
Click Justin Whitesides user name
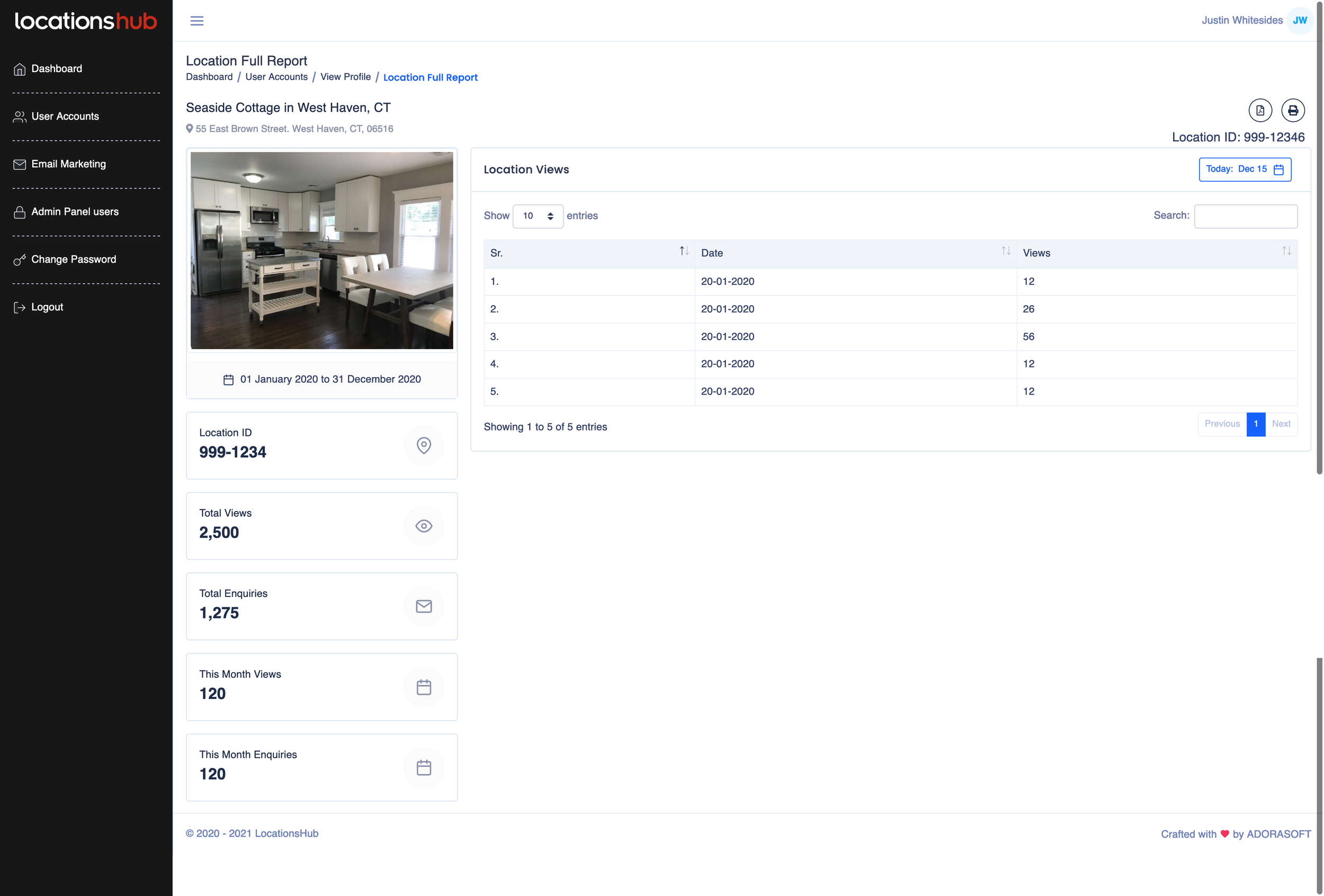click(1241, 21)
